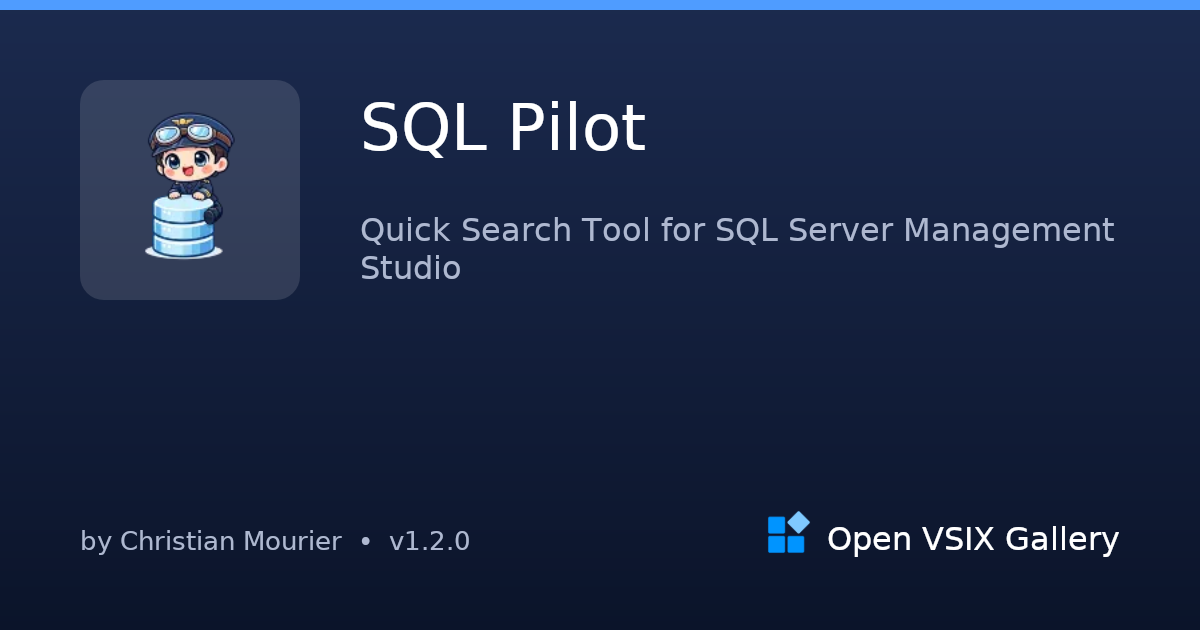Select the SQL Pilot title text
The width and height of the screenshot is (1200, 630).
pos(503,129)
